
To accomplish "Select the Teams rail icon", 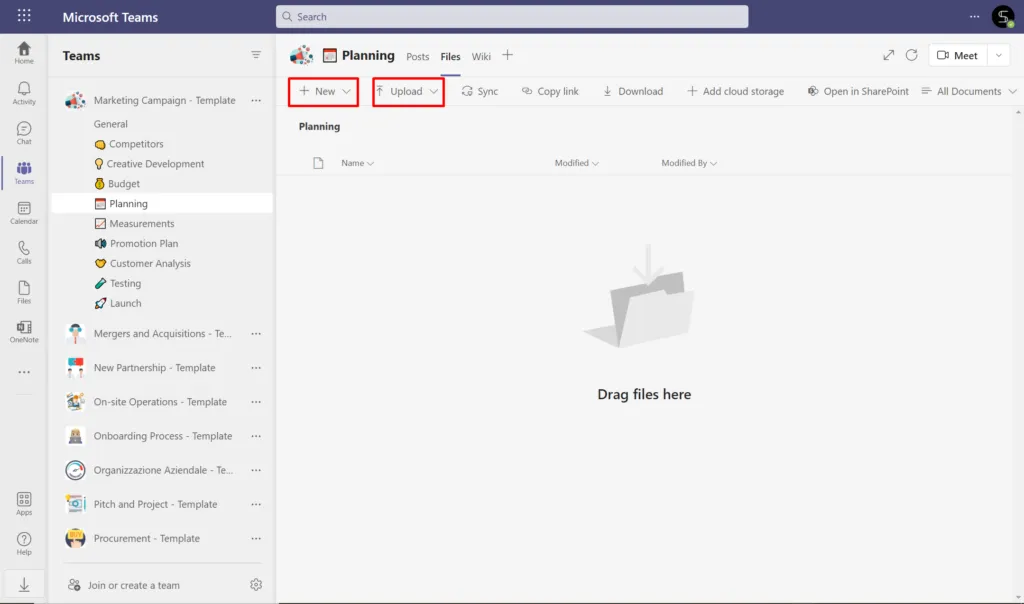I will pos(24,172).
